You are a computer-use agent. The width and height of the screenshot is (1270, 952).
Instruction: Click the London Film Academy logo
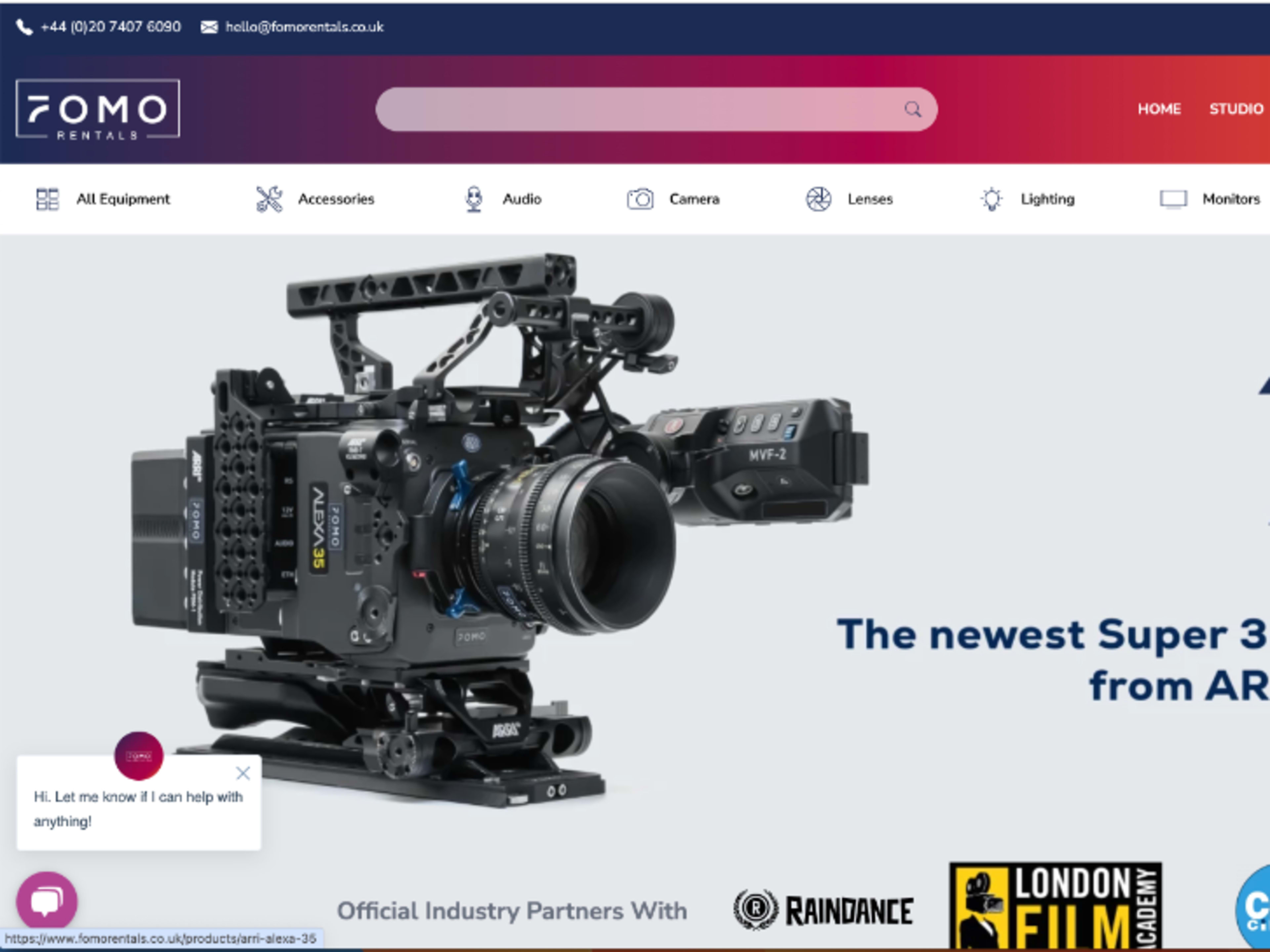[x=1055, y=906]
